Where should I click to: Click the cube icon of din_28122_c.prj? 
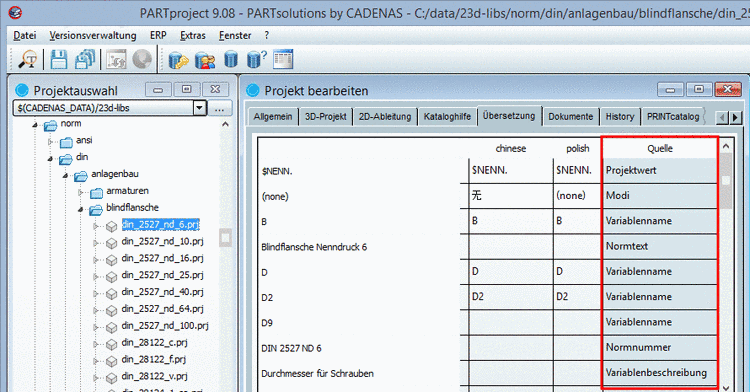coord(111,344)
